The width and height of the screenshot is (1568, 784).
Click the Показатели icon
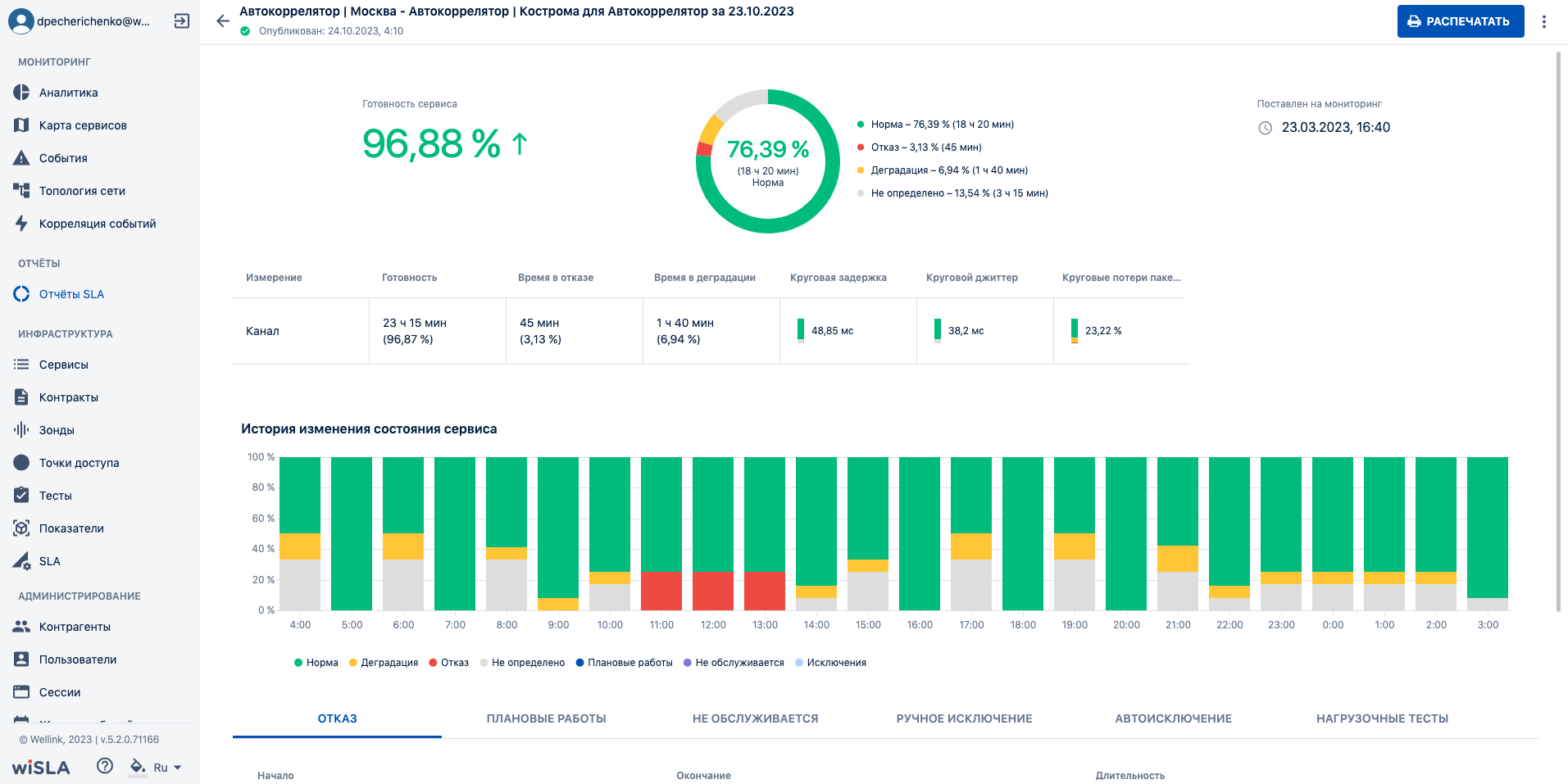pos(21,528)
